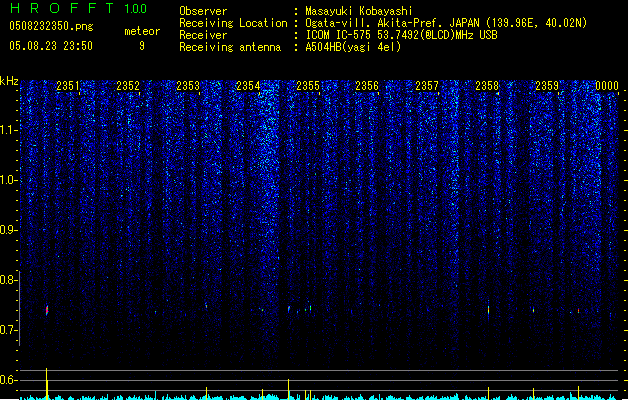Click the meteor count label
The image size is (629, 400).
[142, 31]
